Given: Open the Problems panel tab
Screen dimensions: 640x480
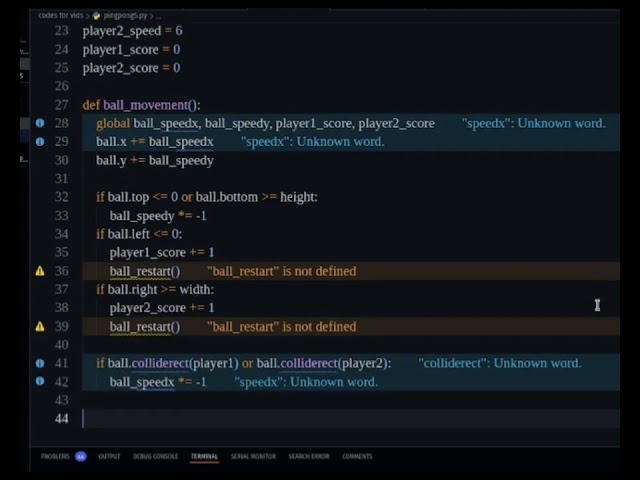Looking at the screenshot, I should (x=55, y=456).
